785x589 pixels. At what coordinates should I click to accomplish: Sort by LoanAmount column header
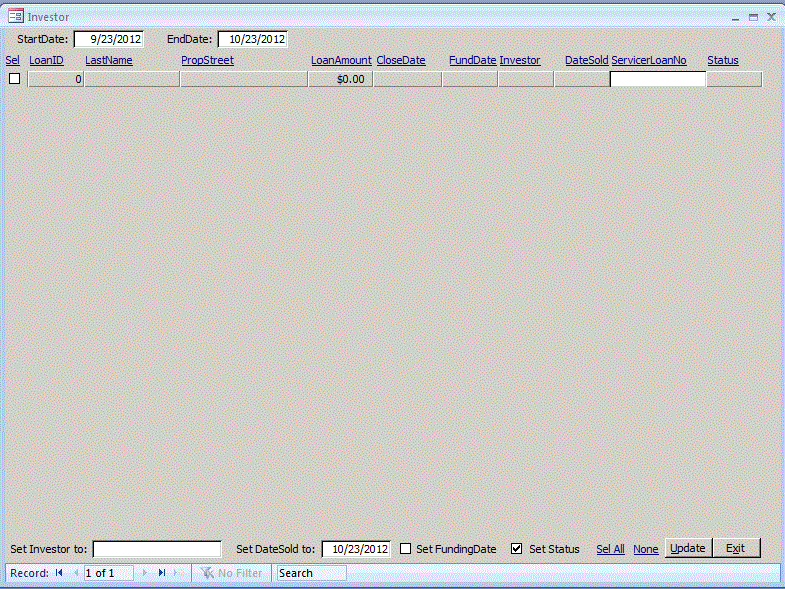(x=341, y=60)
